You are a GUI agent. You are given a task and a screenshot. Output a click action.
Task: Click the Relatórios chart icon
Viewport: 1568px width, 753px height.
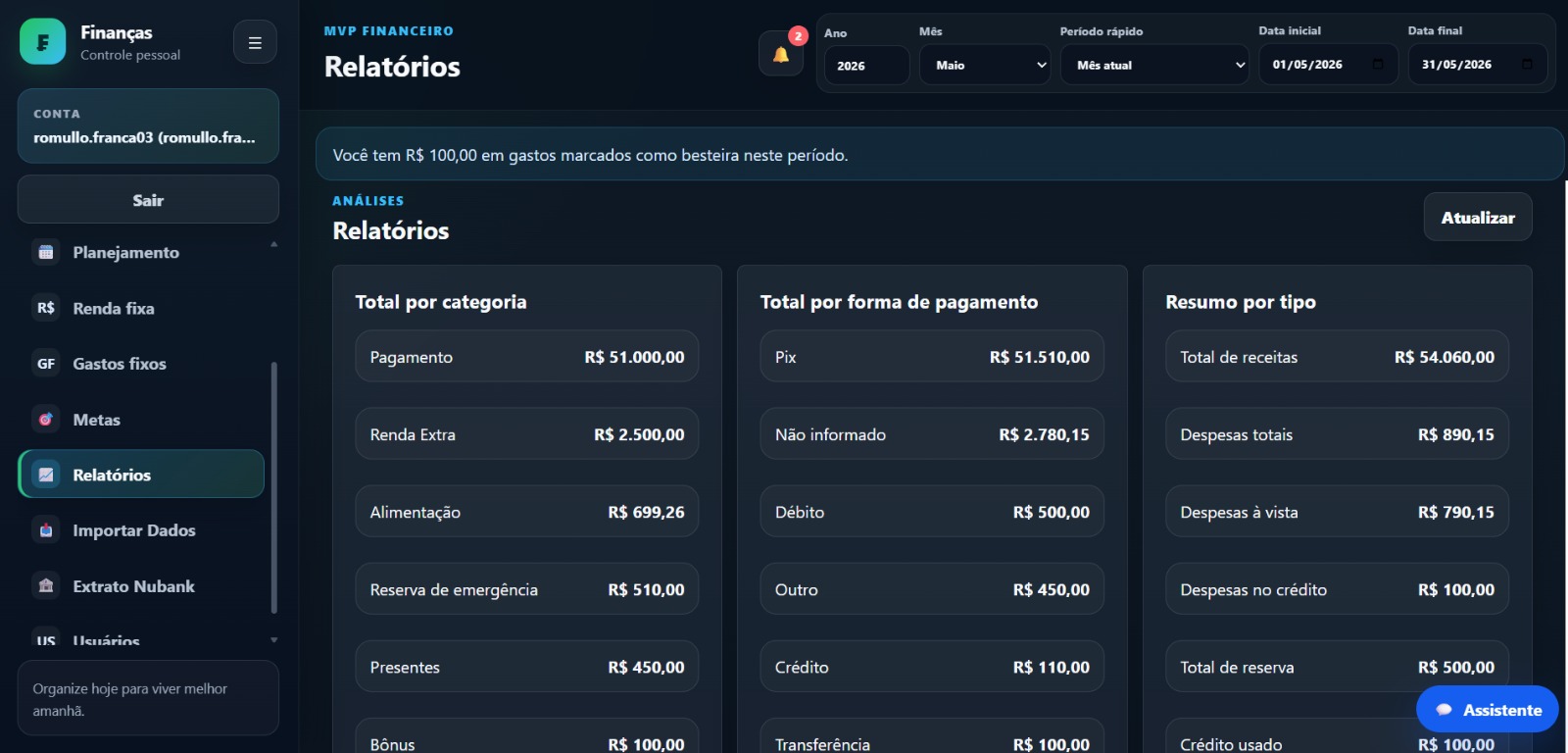pos(46,475)
